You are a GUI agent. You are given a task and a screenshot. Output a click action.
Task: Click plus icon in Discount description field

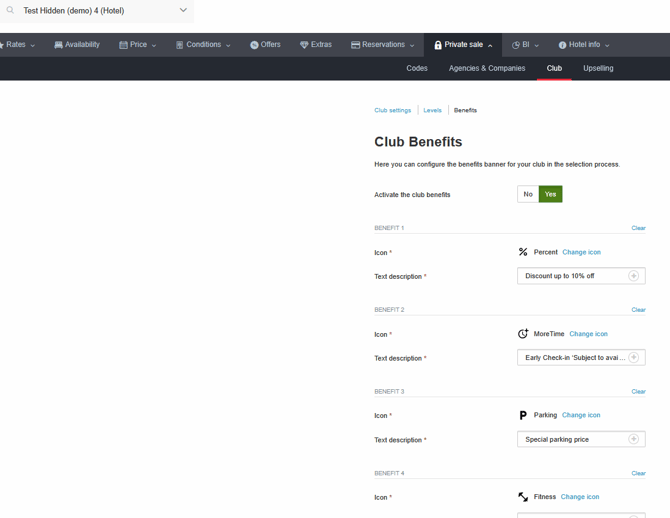pos(633,276)
